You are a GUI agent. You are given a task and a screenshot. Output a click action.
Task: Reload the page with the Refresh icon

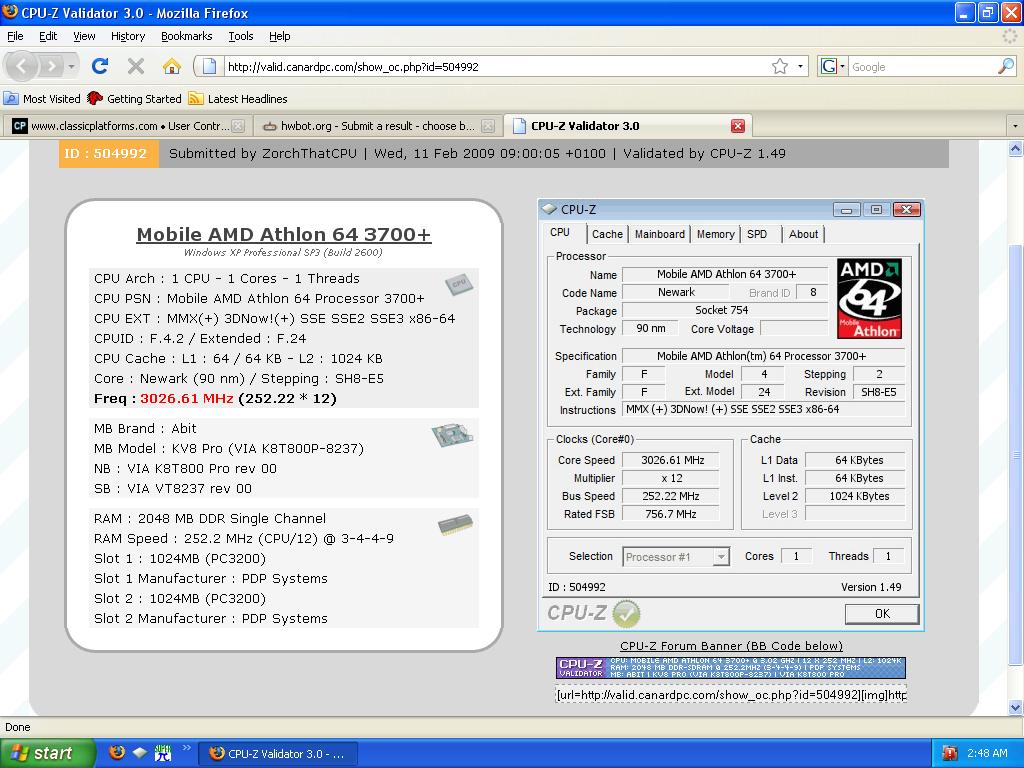(100, 66)
